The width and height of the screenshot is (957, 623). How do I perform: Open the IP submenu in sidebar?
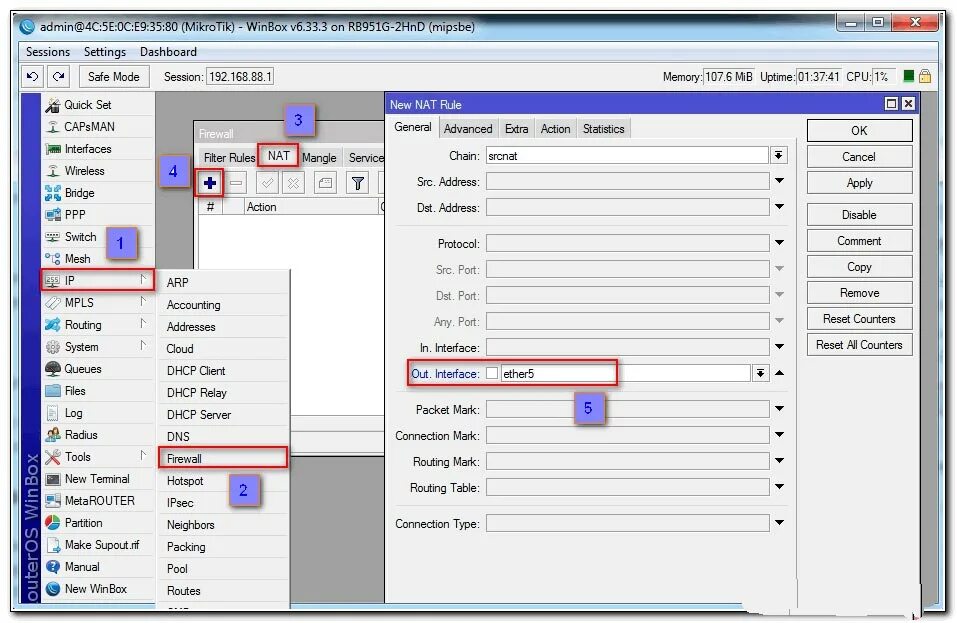coord(97,281)
